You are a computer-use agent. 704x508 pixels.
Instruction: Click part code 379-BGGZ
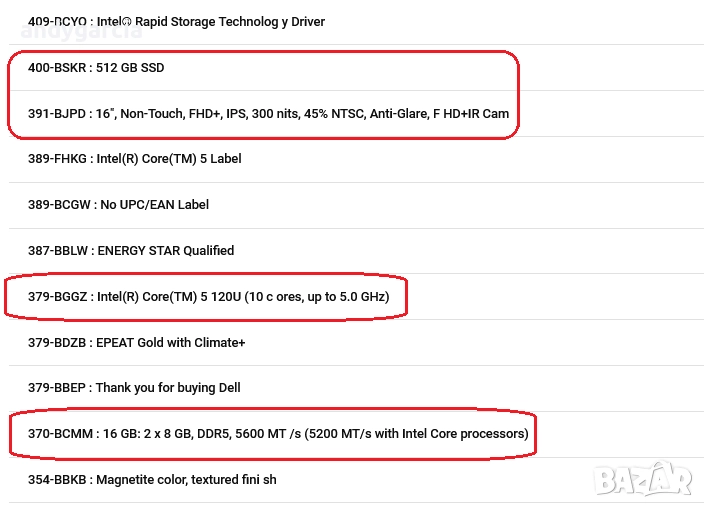pyautogui.click(x=55, y=297)
